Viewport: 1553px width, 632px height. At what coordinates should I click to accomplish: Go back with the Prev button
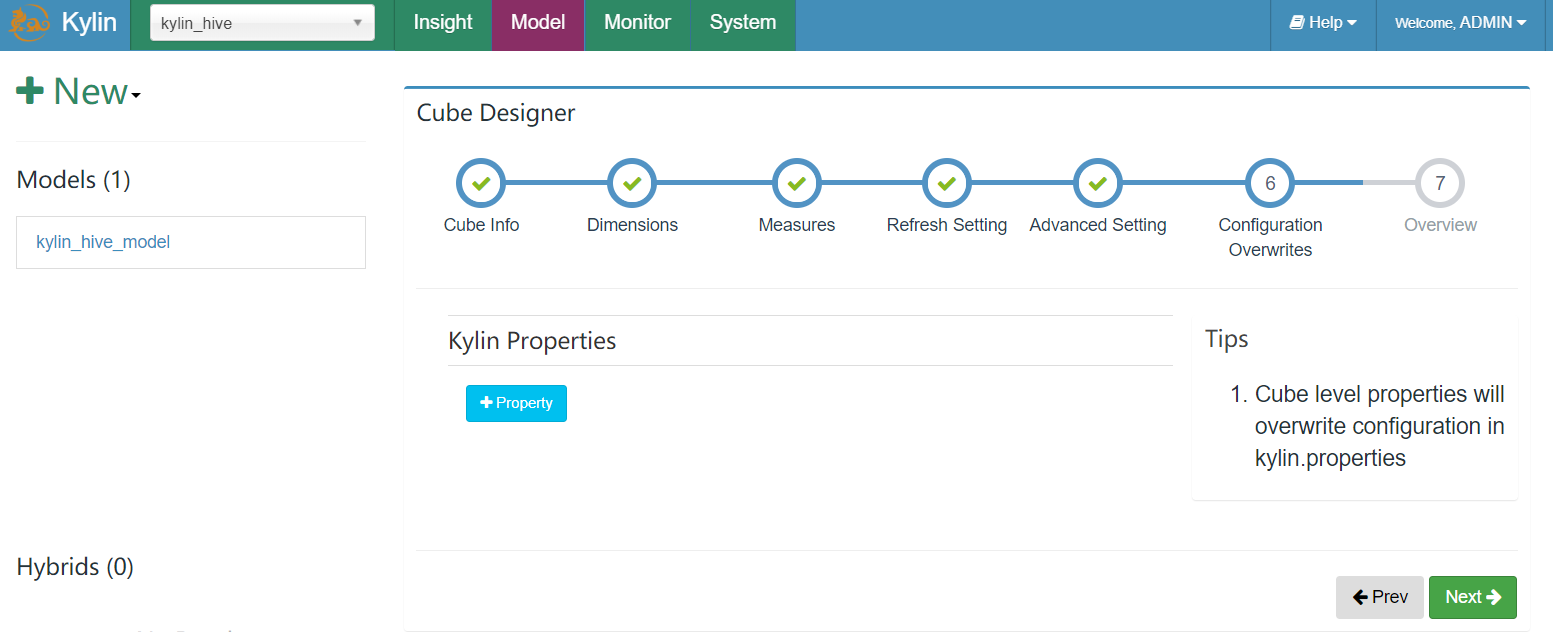click(1380, 597)
